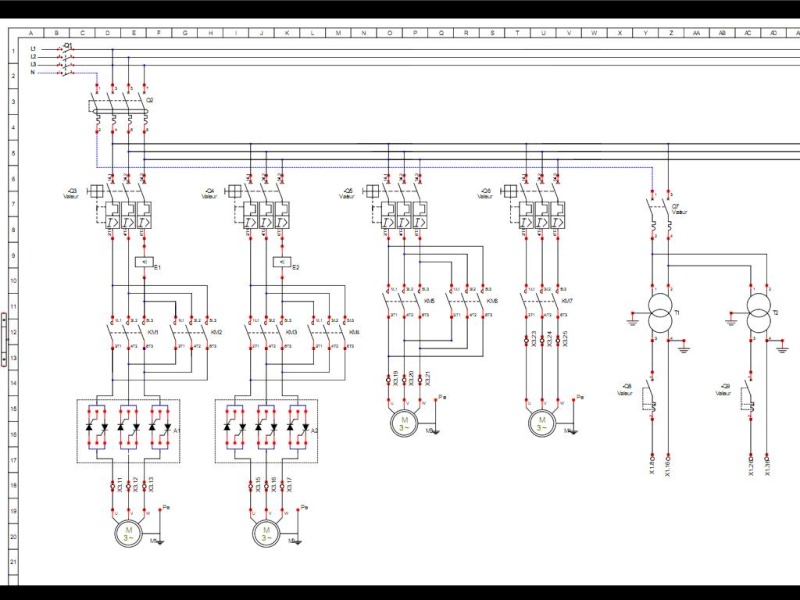Click the E2 component box

tap(282, 262)
